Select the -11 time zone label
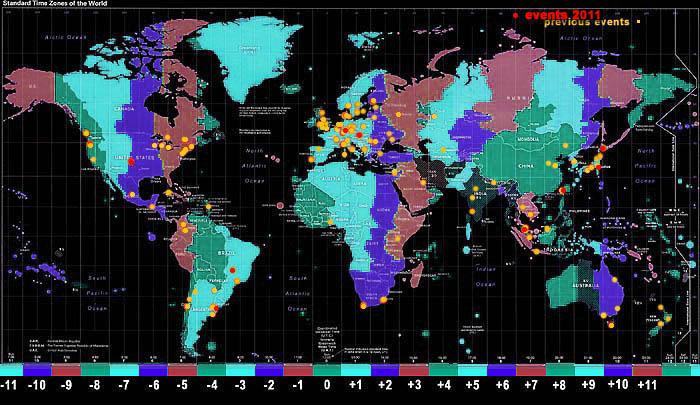The height and width of the screenshot is (405, 700). pos(12,384)
